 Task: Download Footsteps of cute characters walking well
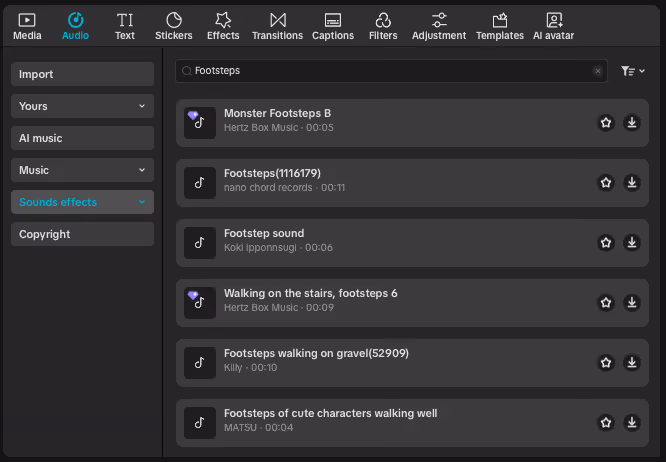[x=632, y=423]
